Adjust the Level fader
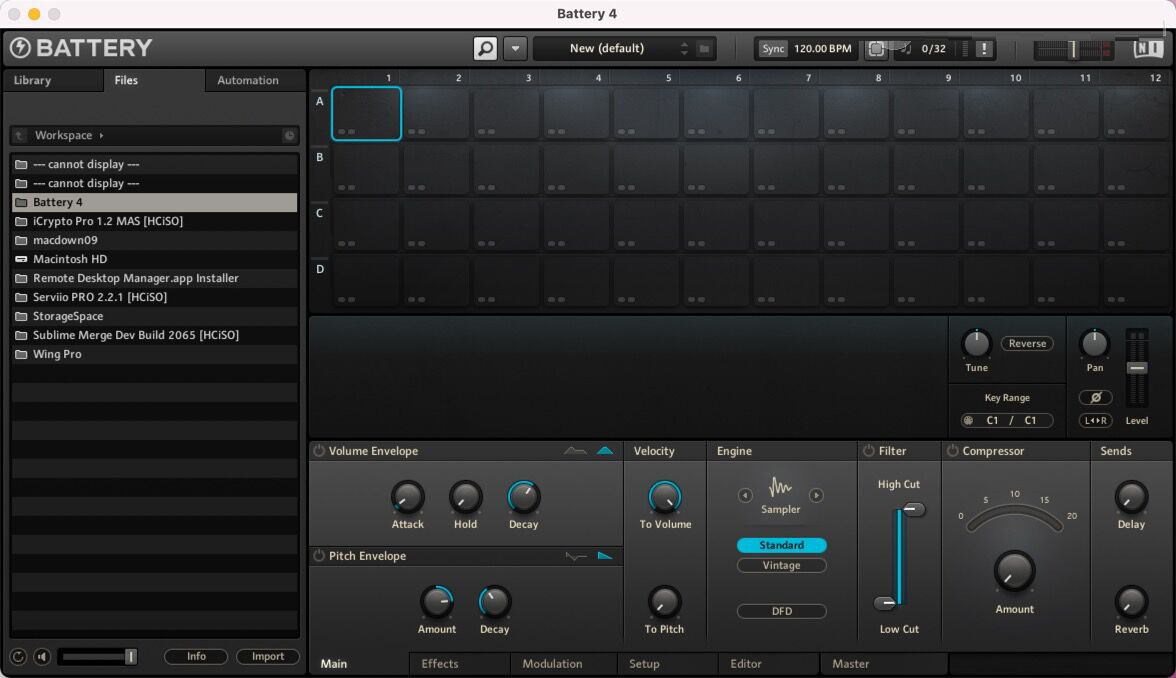Screen dimensions: 1176x678 (1137, 368)
